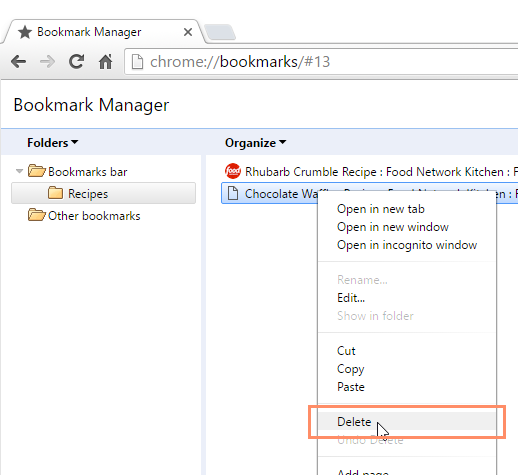Image resolution: width=518 pixels, height=475 pixels.
Task: Open the Folders dropdown menu
Action: [53, 143]
